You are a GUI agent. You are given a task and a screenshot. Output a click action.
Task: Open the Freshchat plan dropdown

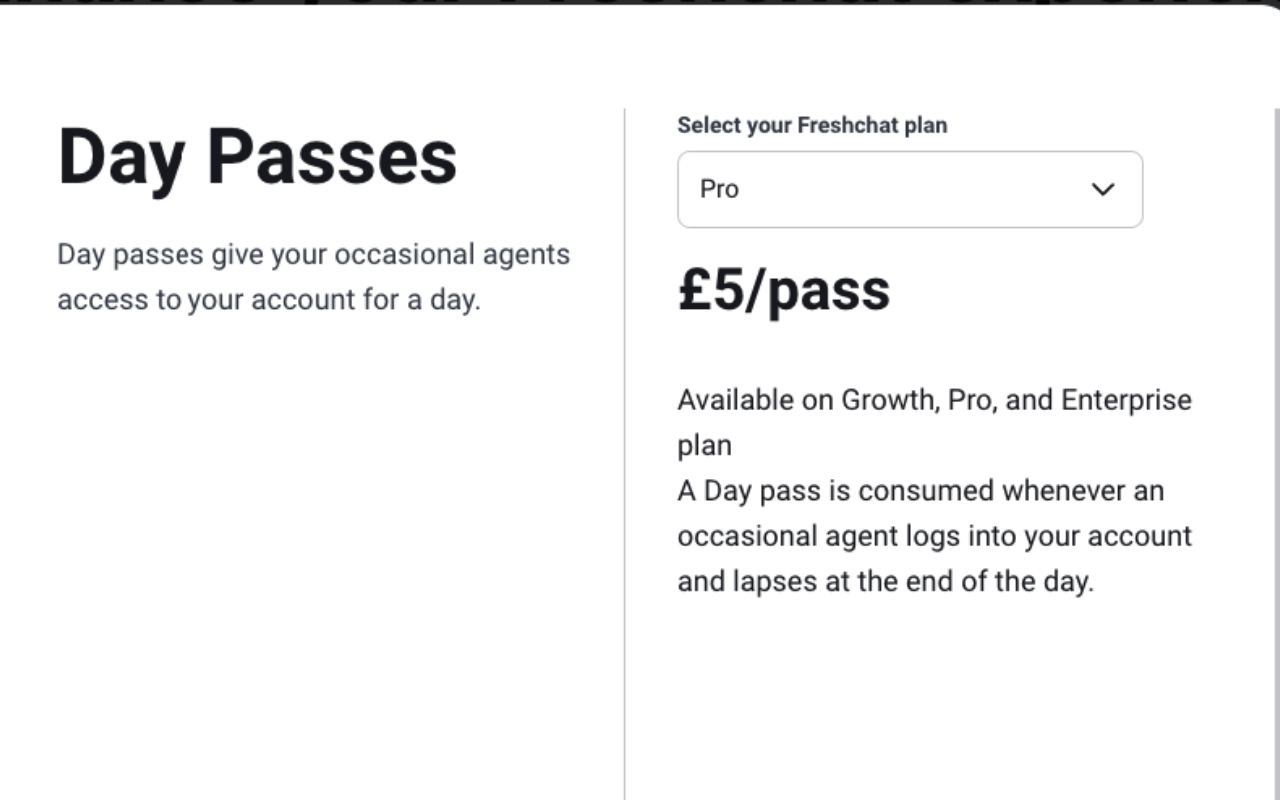[x=909, y=189]
